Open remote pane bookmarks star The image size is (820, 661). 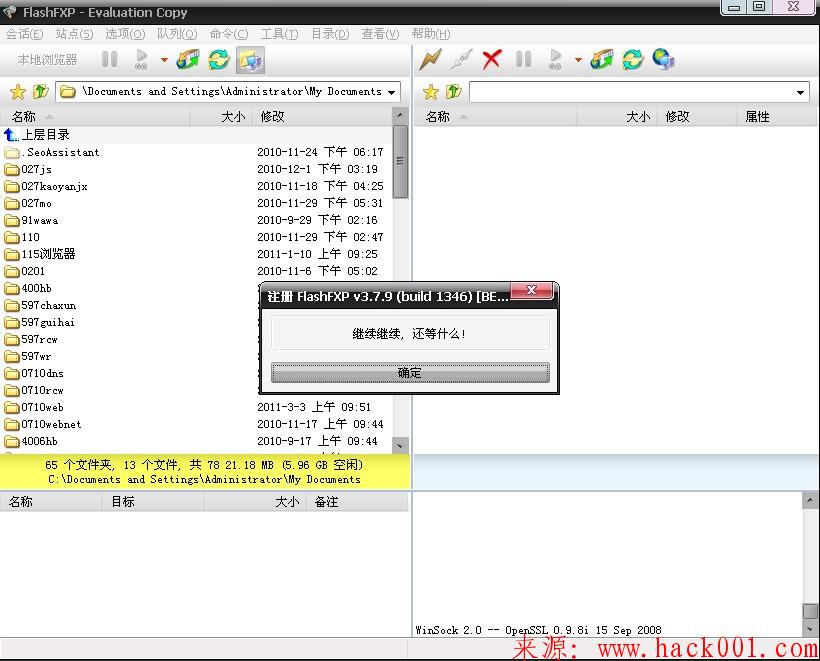tap(431, 92)
